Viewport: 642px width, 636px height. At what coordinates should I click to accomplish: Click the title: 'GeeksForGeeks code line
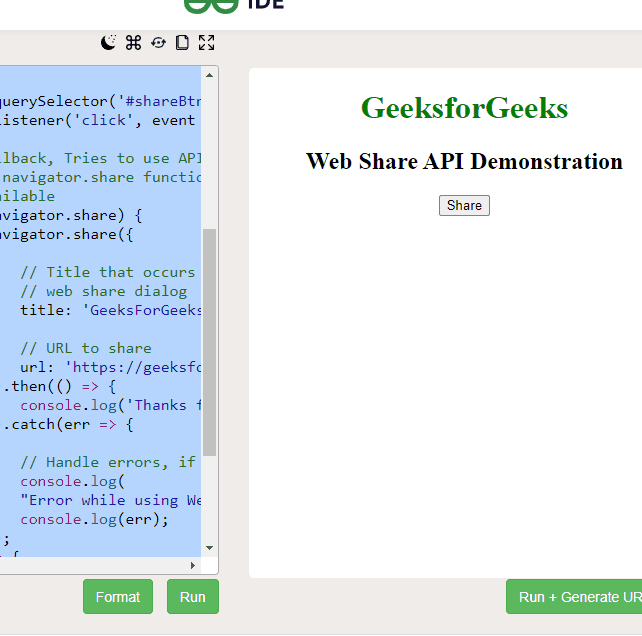click(x=111, y=310)
